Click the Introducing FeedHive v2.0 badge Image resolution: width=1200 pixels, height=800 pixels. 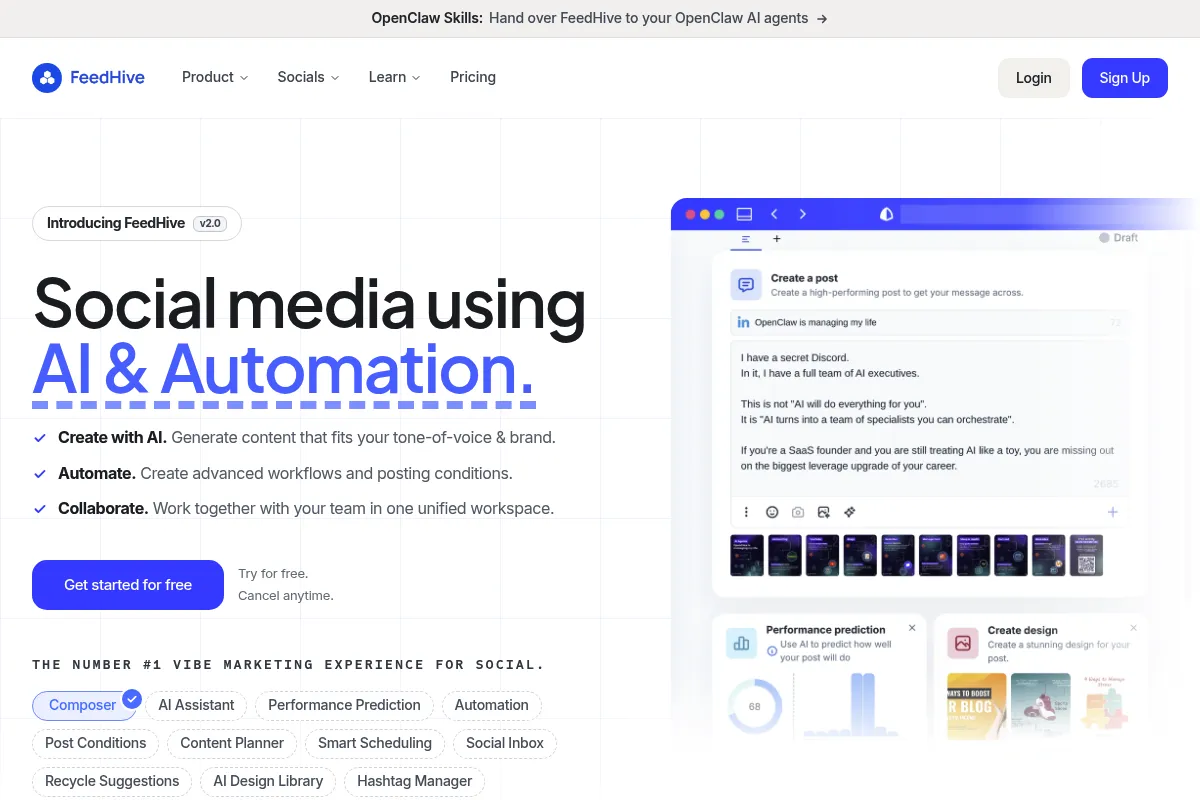(x=137, y=223)
